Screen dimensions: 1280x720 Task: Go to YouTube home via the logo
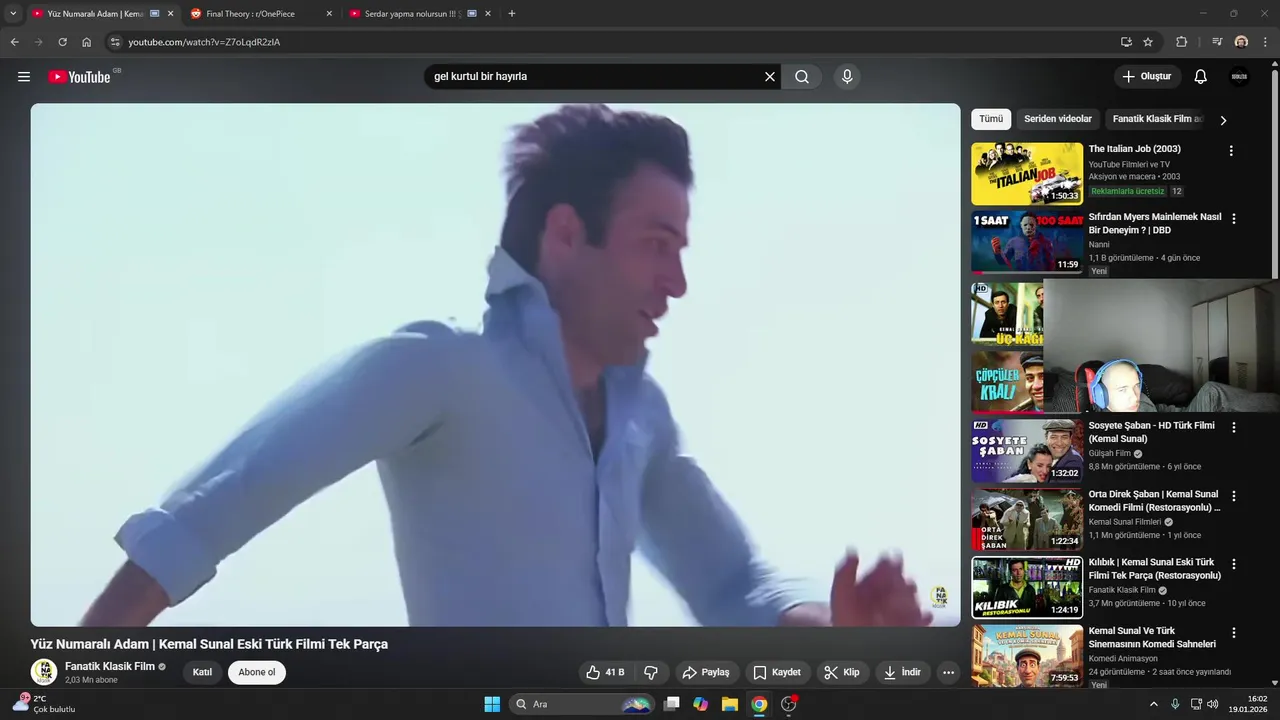coord(79,77)
